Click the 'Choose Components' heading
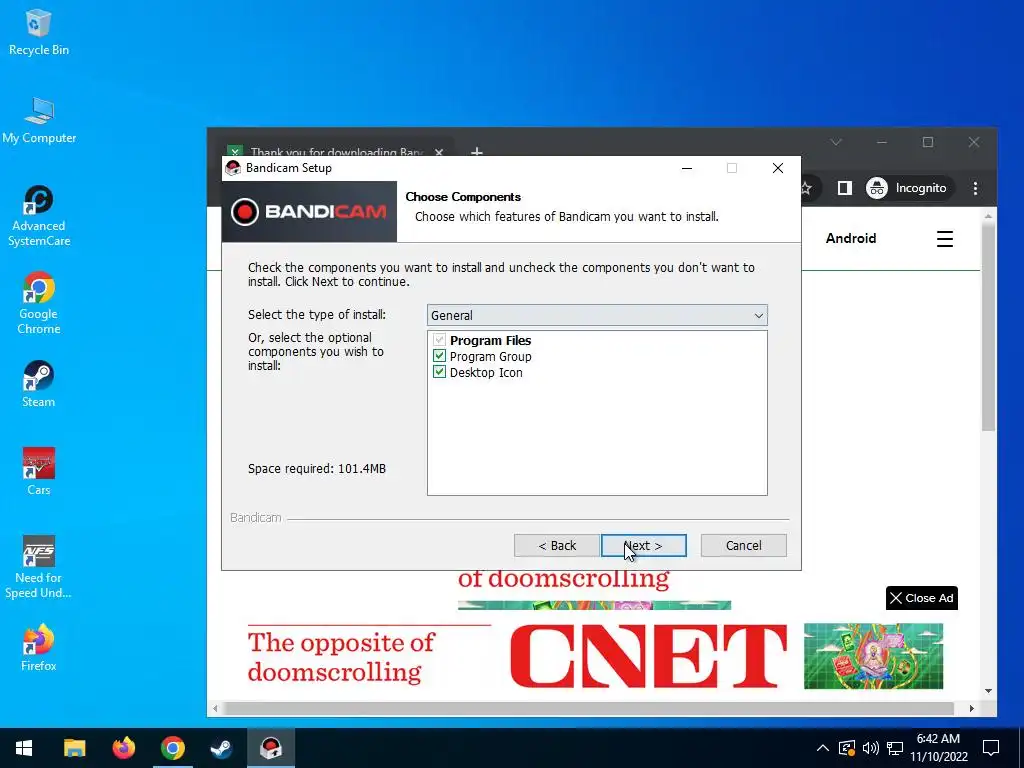Image resolution: width=1024 pixels, height=768 pixels. tap(463, 197)
